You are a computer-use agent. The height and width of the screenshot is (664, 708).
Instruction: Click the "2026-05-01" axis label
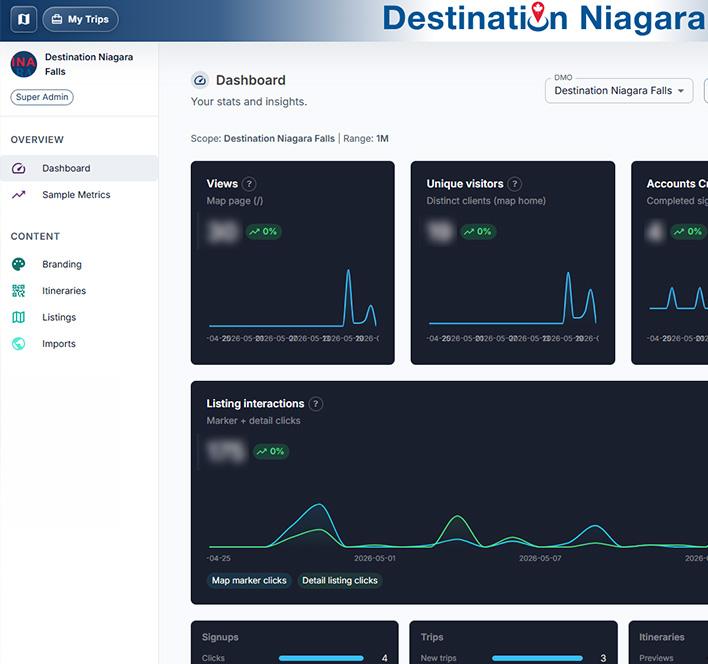pyautogui.click(x=375, y=559)
